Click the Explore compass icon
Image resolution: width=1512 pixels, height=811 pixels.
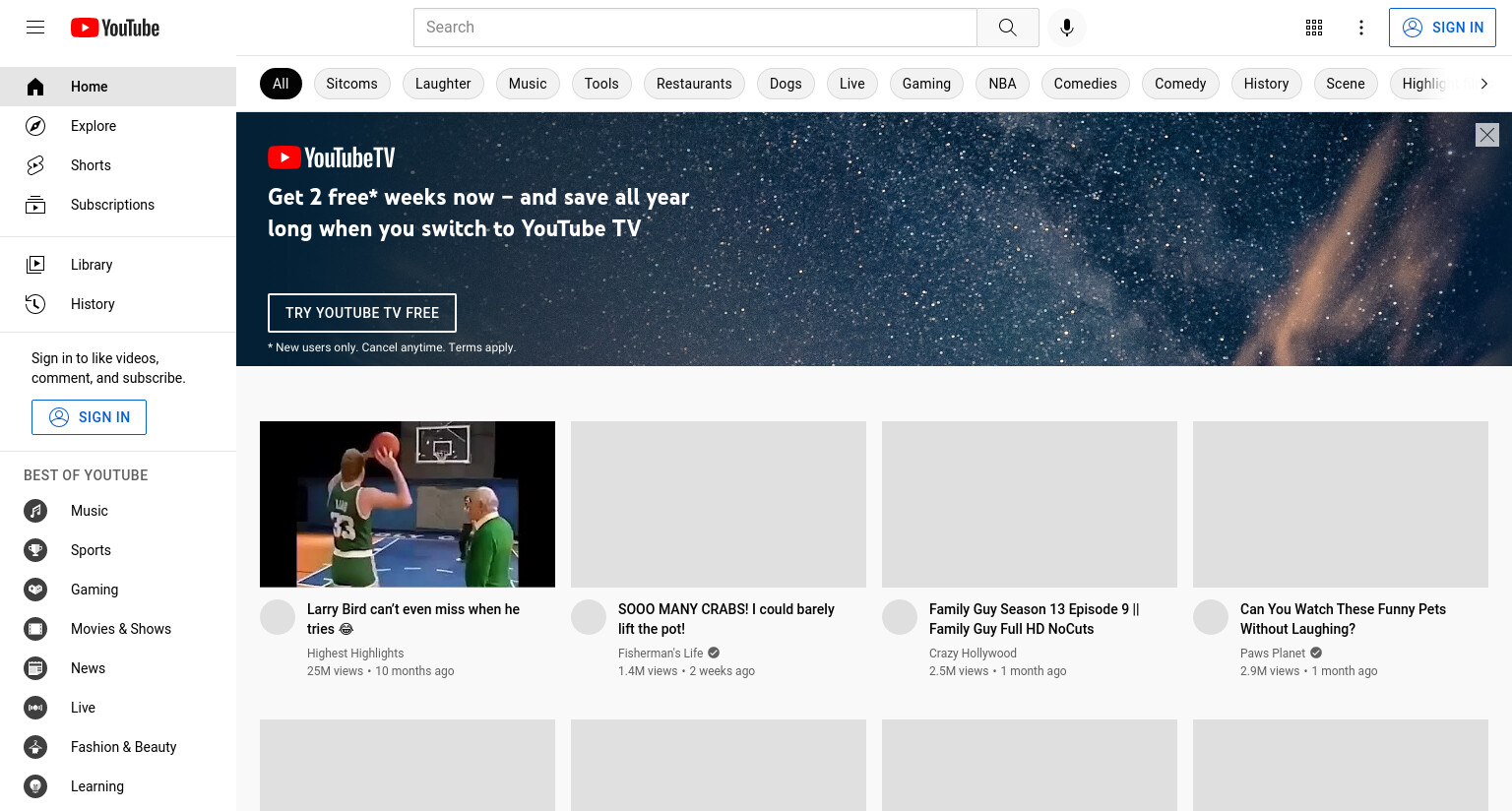[35, 126]
